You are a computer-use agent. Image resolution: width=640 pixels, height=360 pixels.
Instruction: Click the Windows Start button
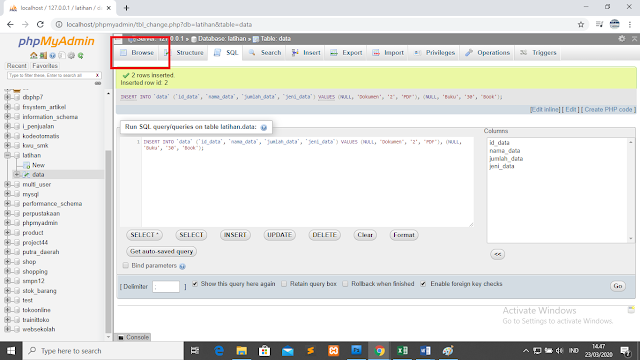(11, 351)
